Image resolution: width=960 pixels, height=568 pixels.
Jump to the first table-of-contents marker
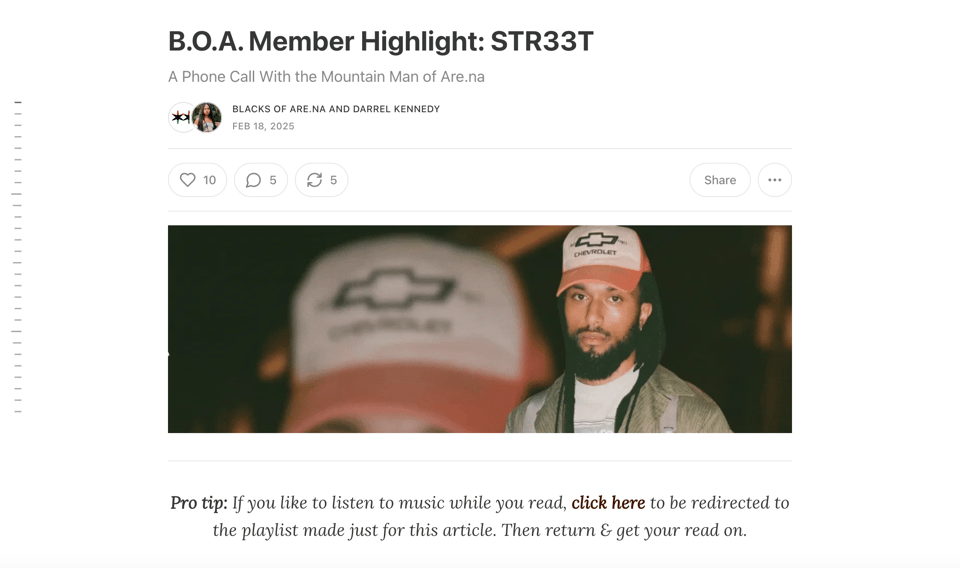(18, 102)
